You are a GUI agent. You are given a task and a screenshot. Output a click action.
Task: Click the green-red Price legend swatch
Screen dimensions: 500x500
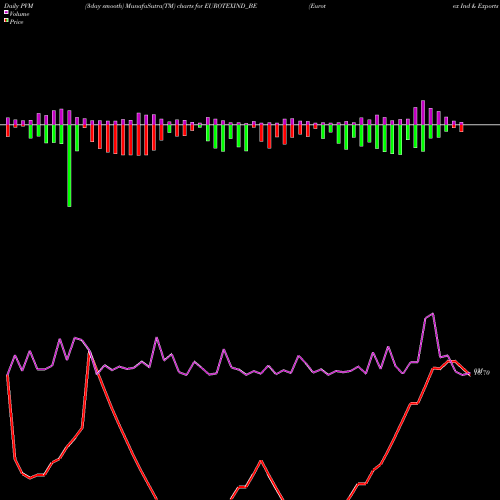(6, 21)
